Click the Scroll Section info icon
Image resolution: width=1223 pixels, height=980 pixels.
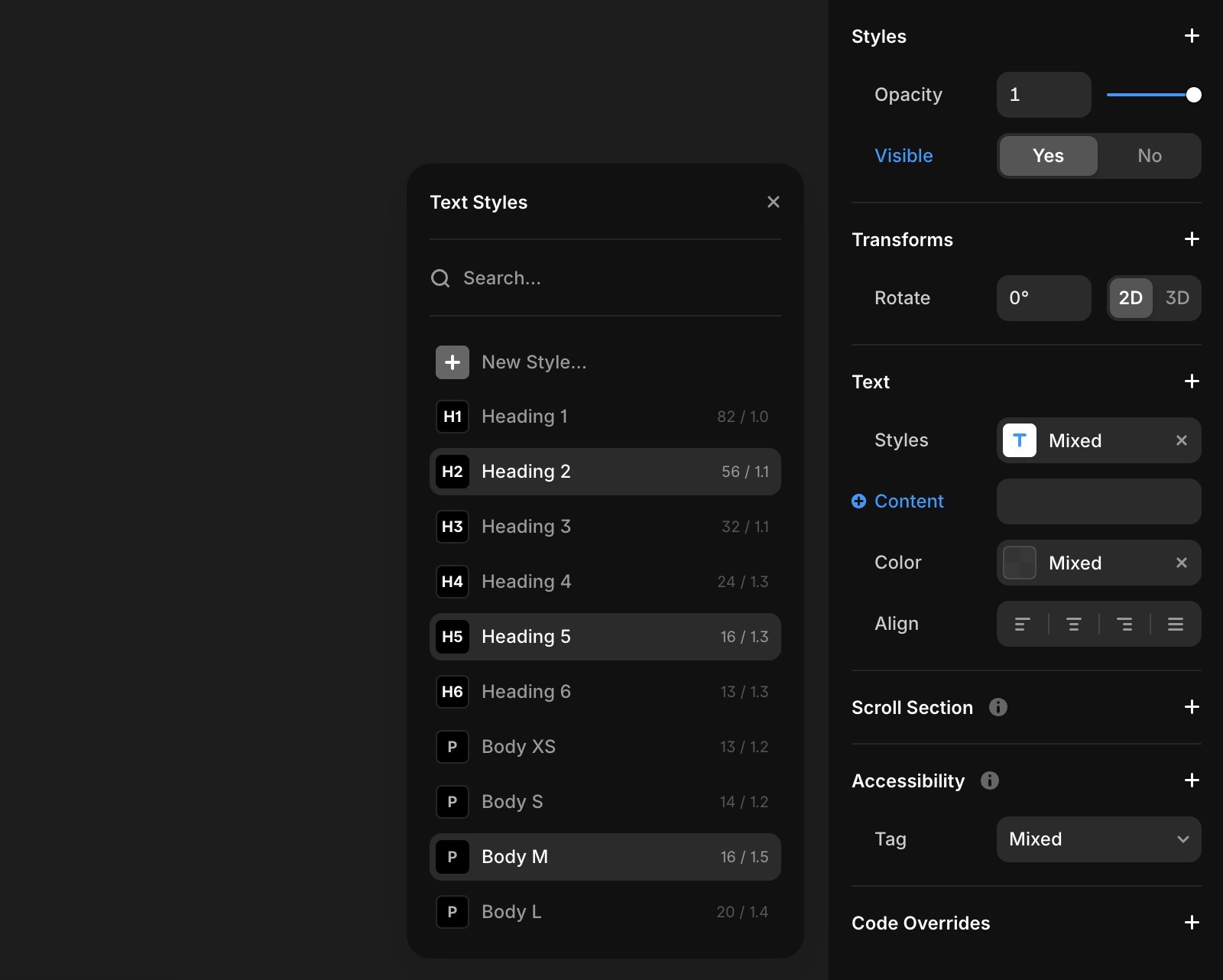coord(998,707)
